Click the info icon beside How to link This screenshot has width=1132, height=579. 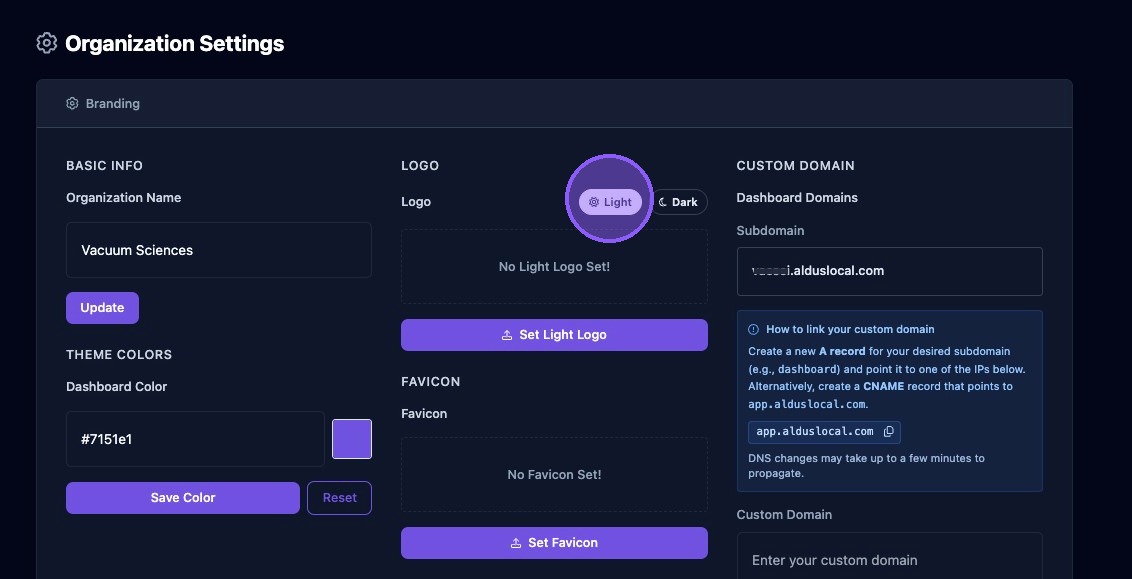753,329
